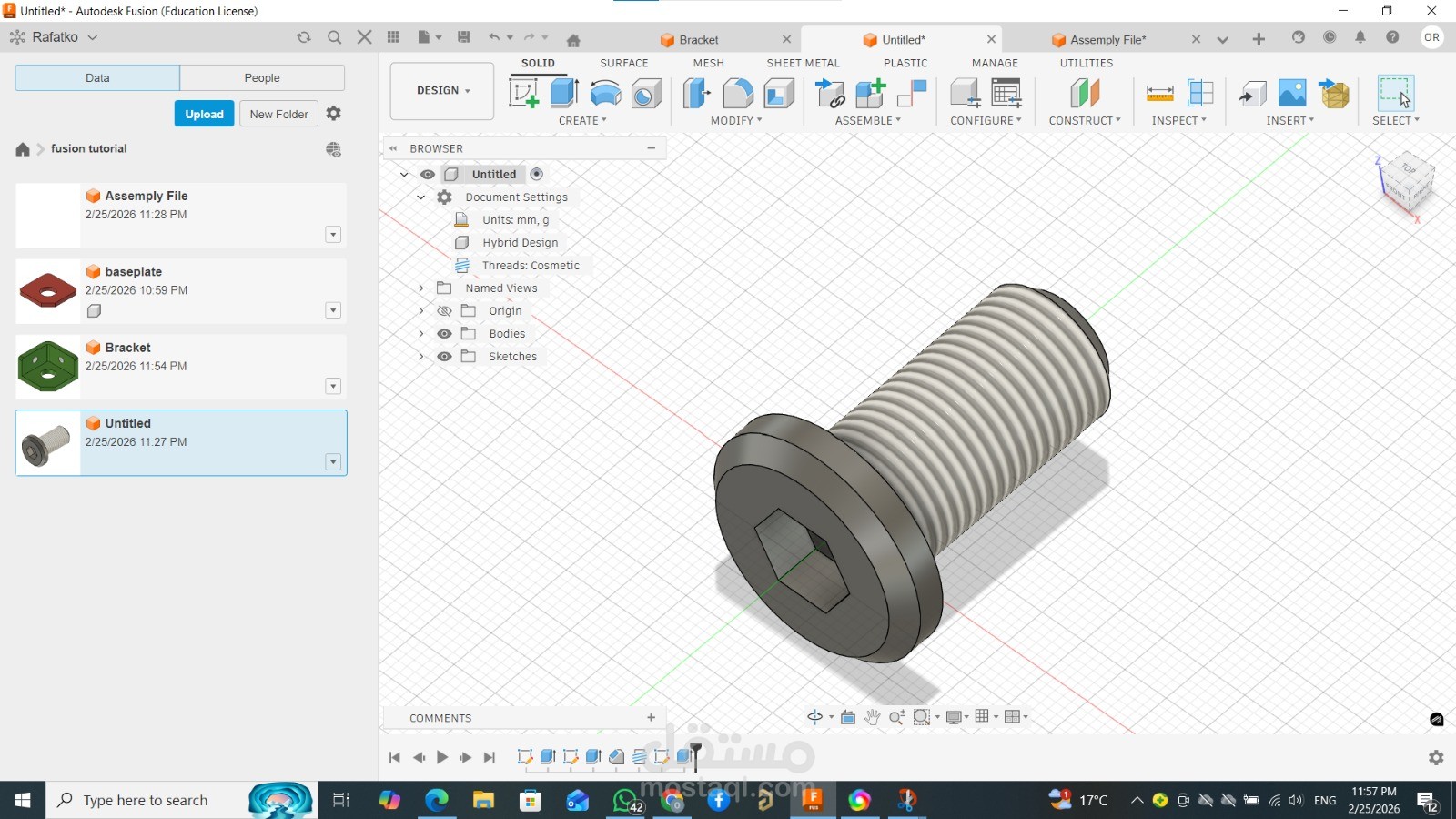The height and width of the screenshot is (819, 1456).
Task: Click the timeline playhead marker
Action: coord(696,753)
